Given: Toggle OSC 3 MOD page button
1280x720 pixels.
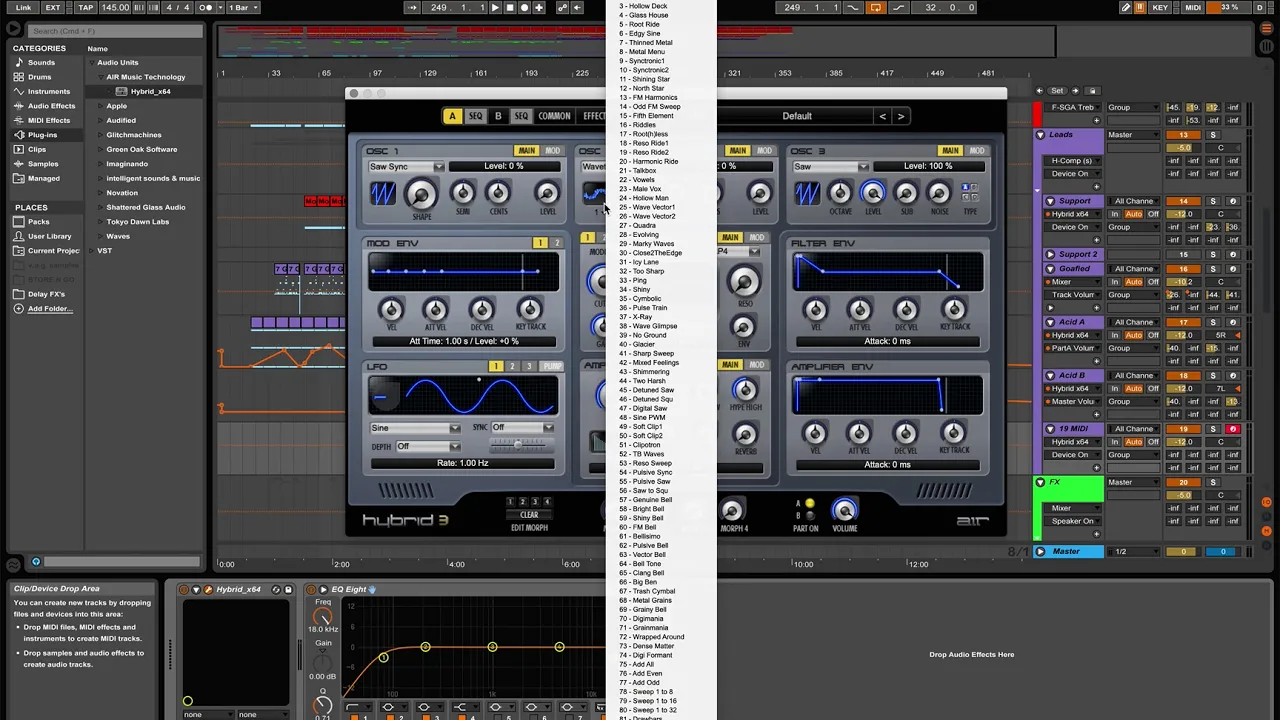Looking at the screenshot, I should [976, 151].
